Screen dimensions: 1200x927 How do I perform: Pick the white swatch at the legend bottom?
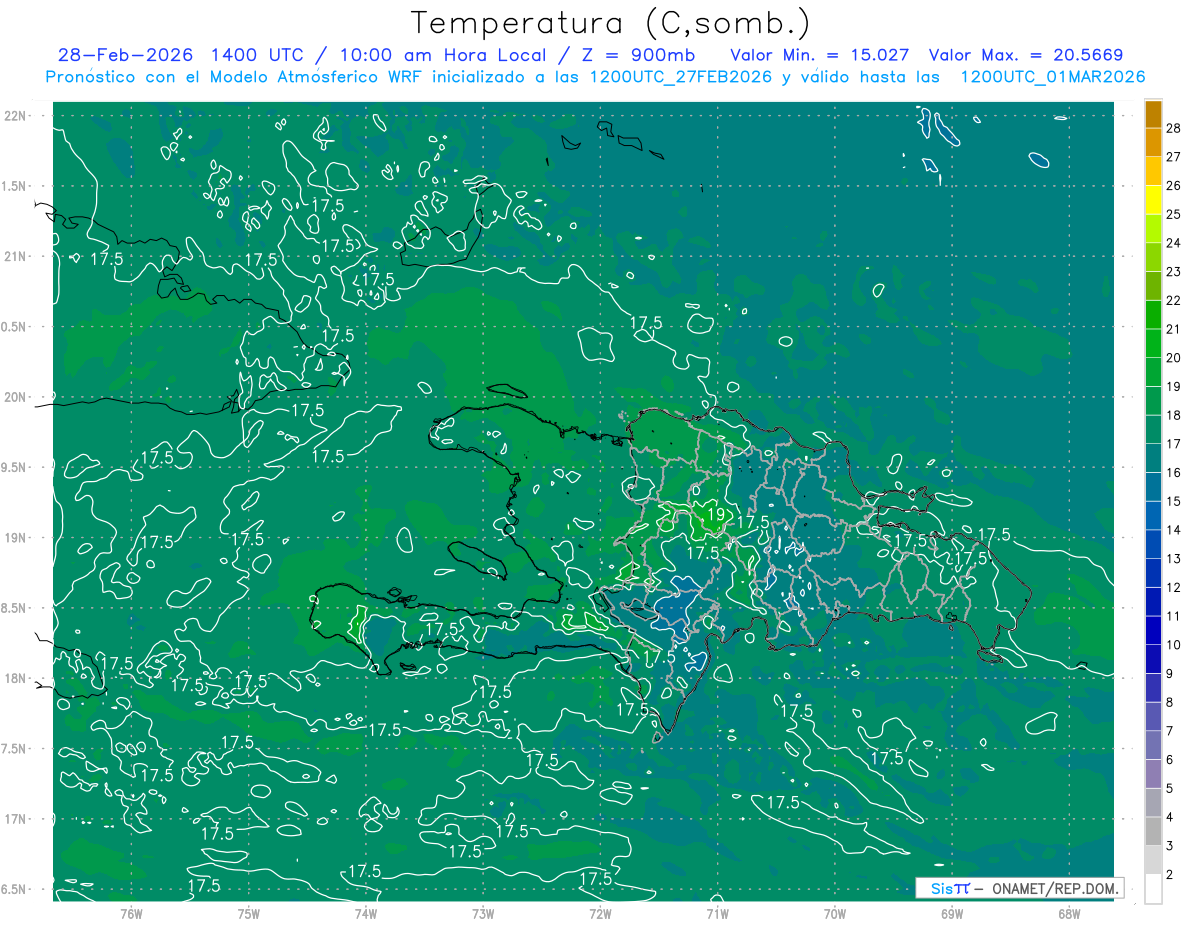coord(1153,889)
